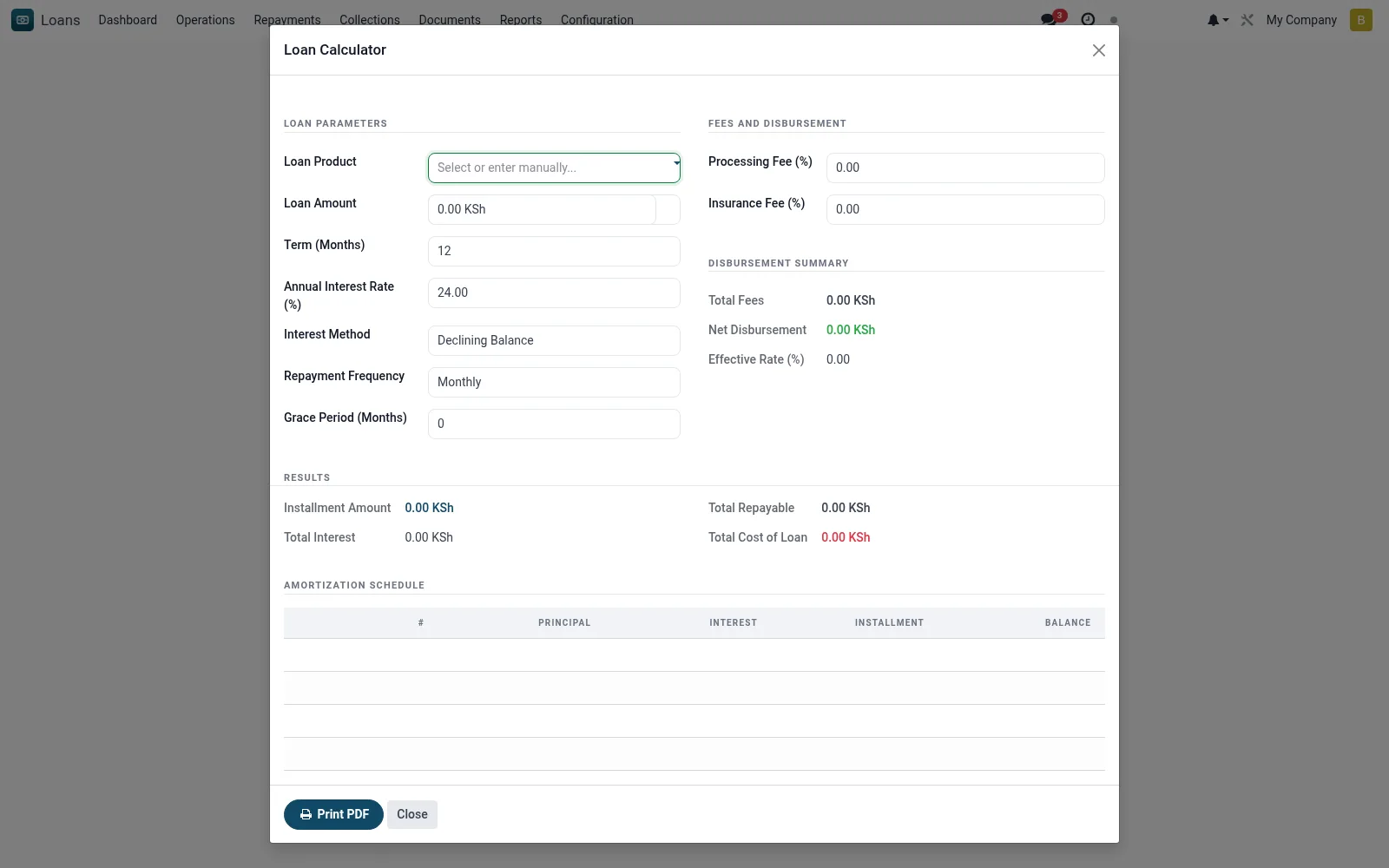Click the Print PDF button

[333, 814]
